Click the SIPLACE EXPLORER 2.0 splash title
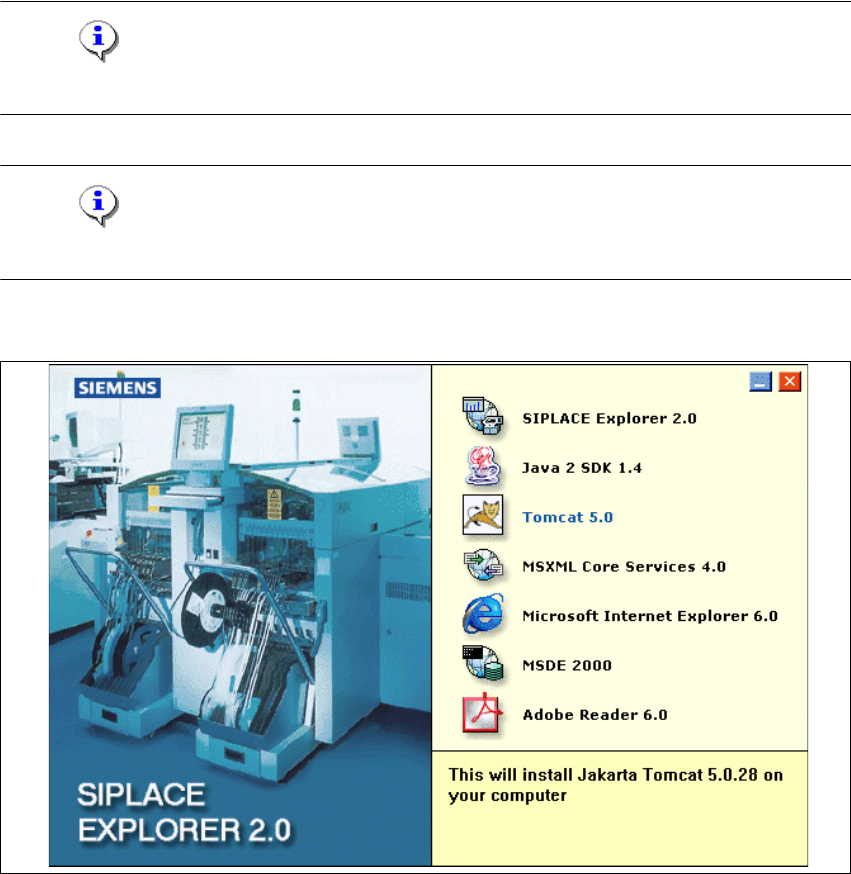The height and width of the screenshot is (874, 851). coord(184,812)
